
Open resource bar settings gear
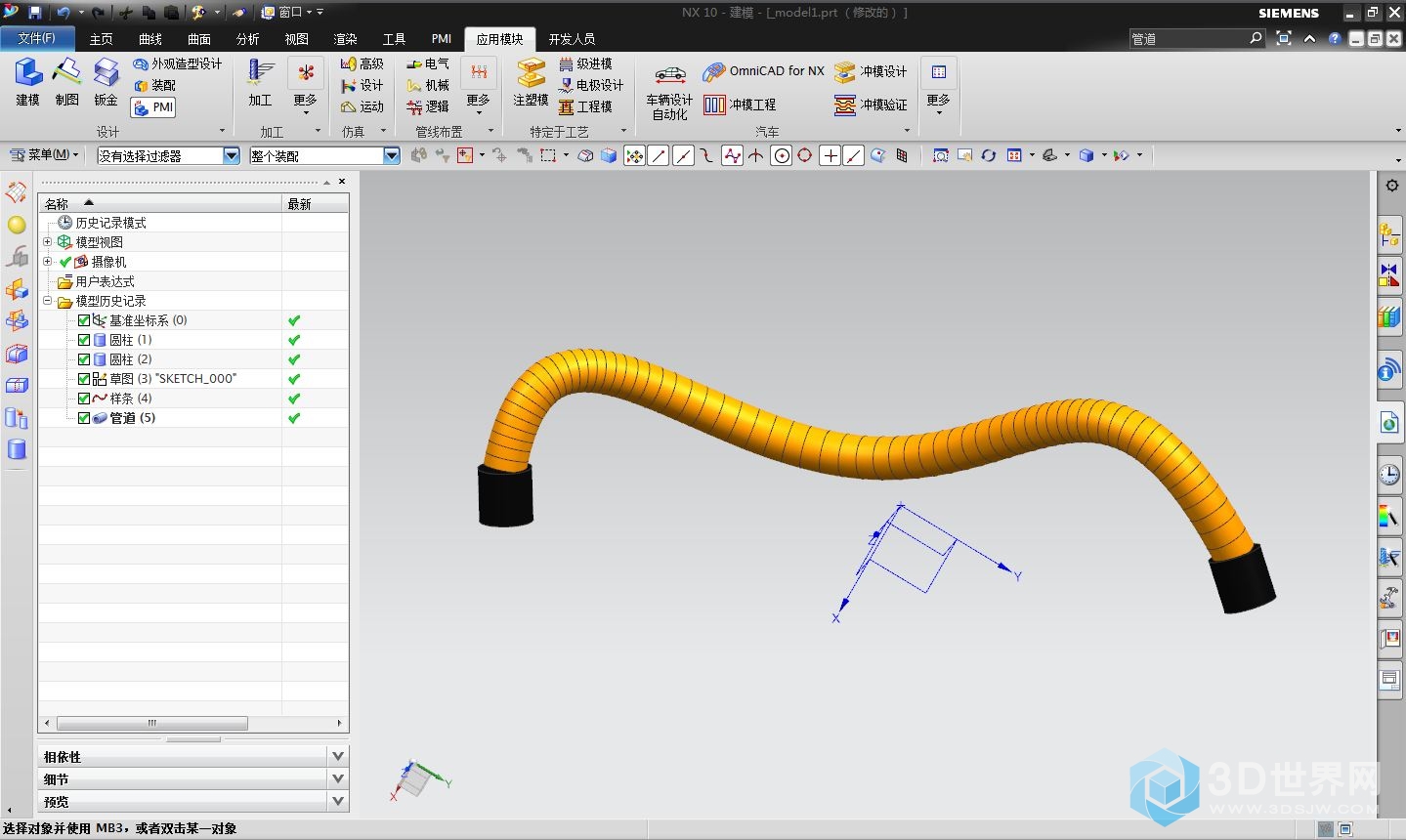pos(1391,186)
